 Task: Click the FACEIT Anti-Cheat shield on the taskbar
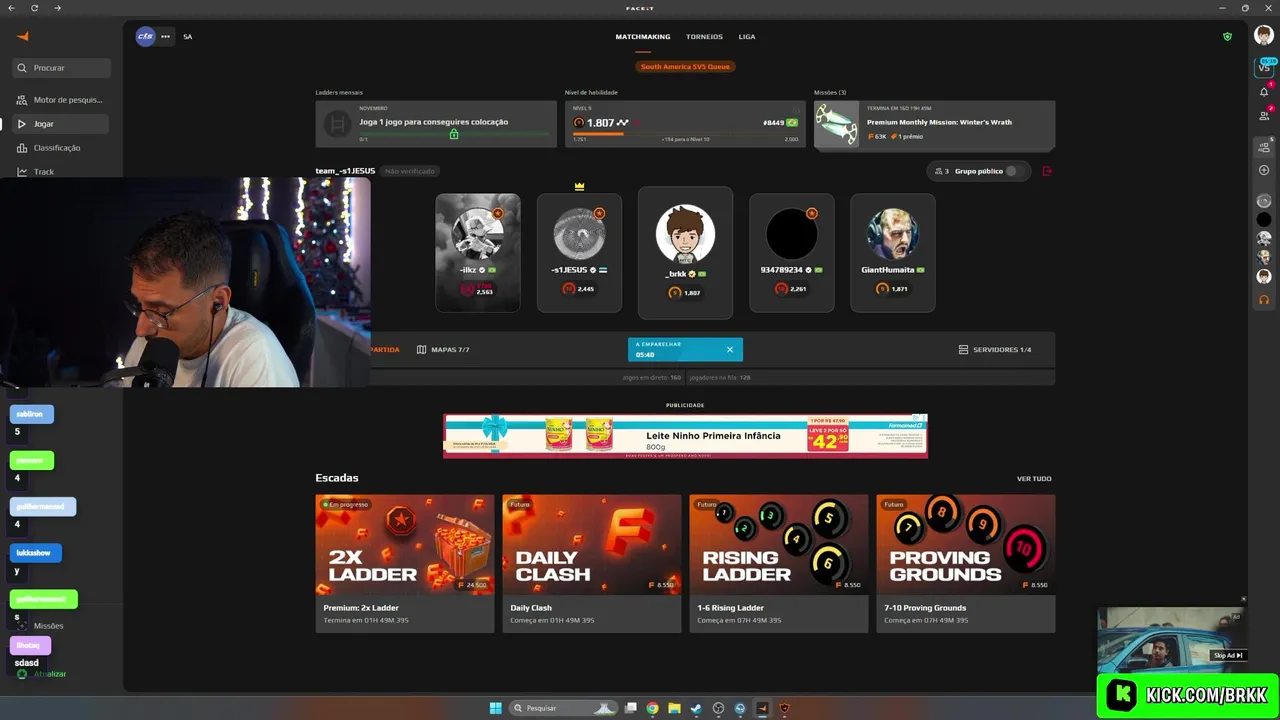click(784, 708)
